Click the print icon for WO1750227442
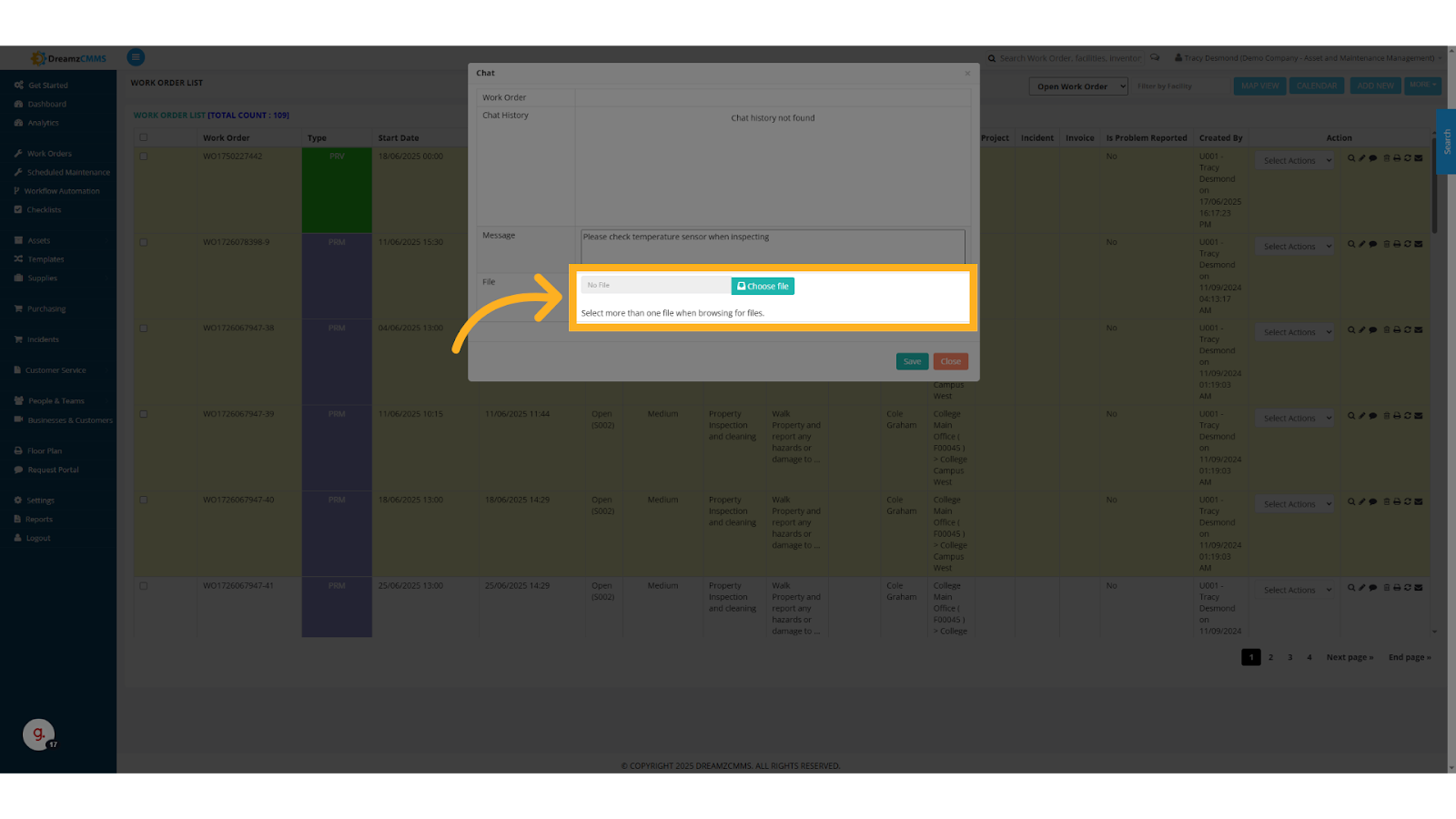Screen dimensions: 1456x819 (1397, 158)
